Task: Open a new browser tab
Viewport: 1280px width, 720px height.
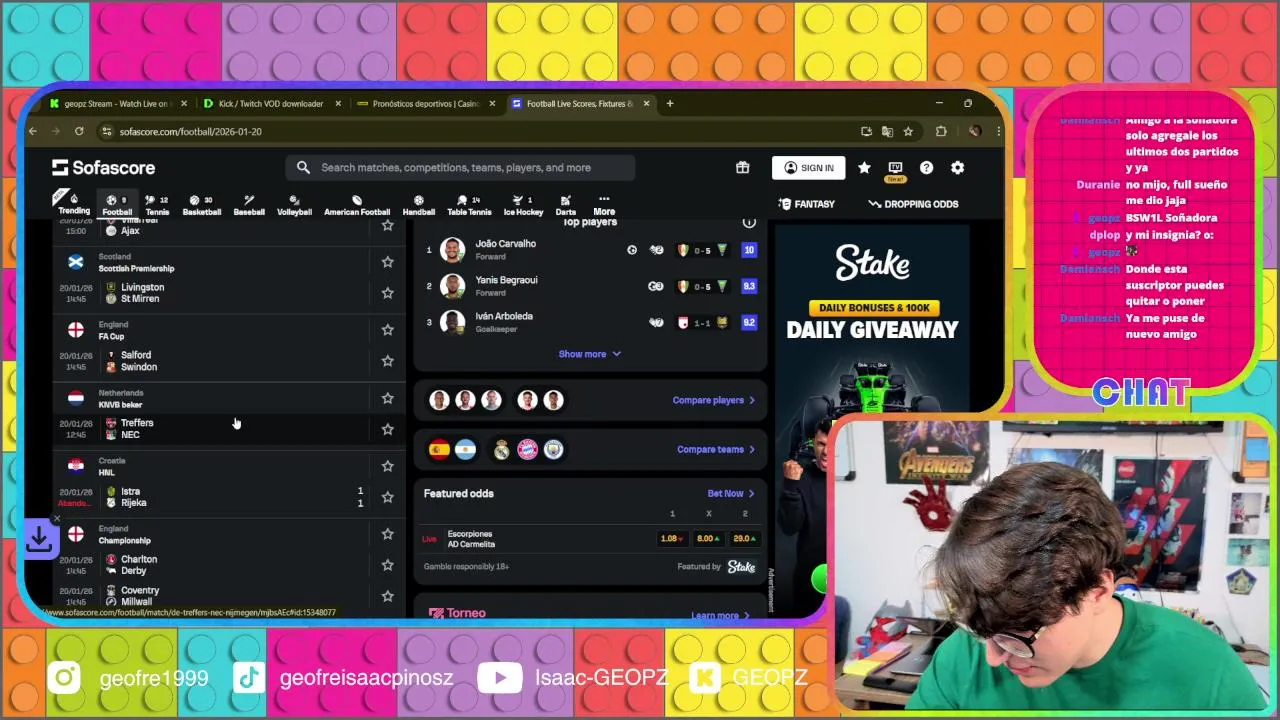Action: pyautogui.click(x=670, y=103)
